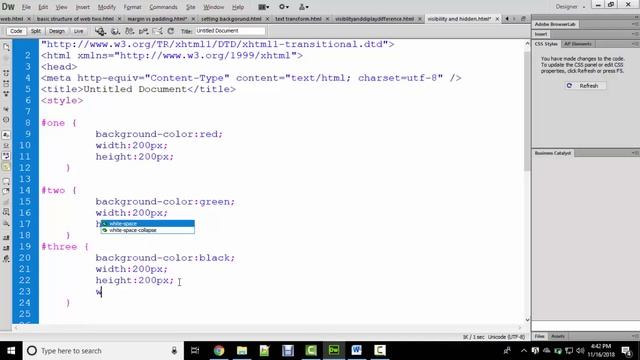Open the Extend Dreamweaver gear dropdown

[284, 7]
